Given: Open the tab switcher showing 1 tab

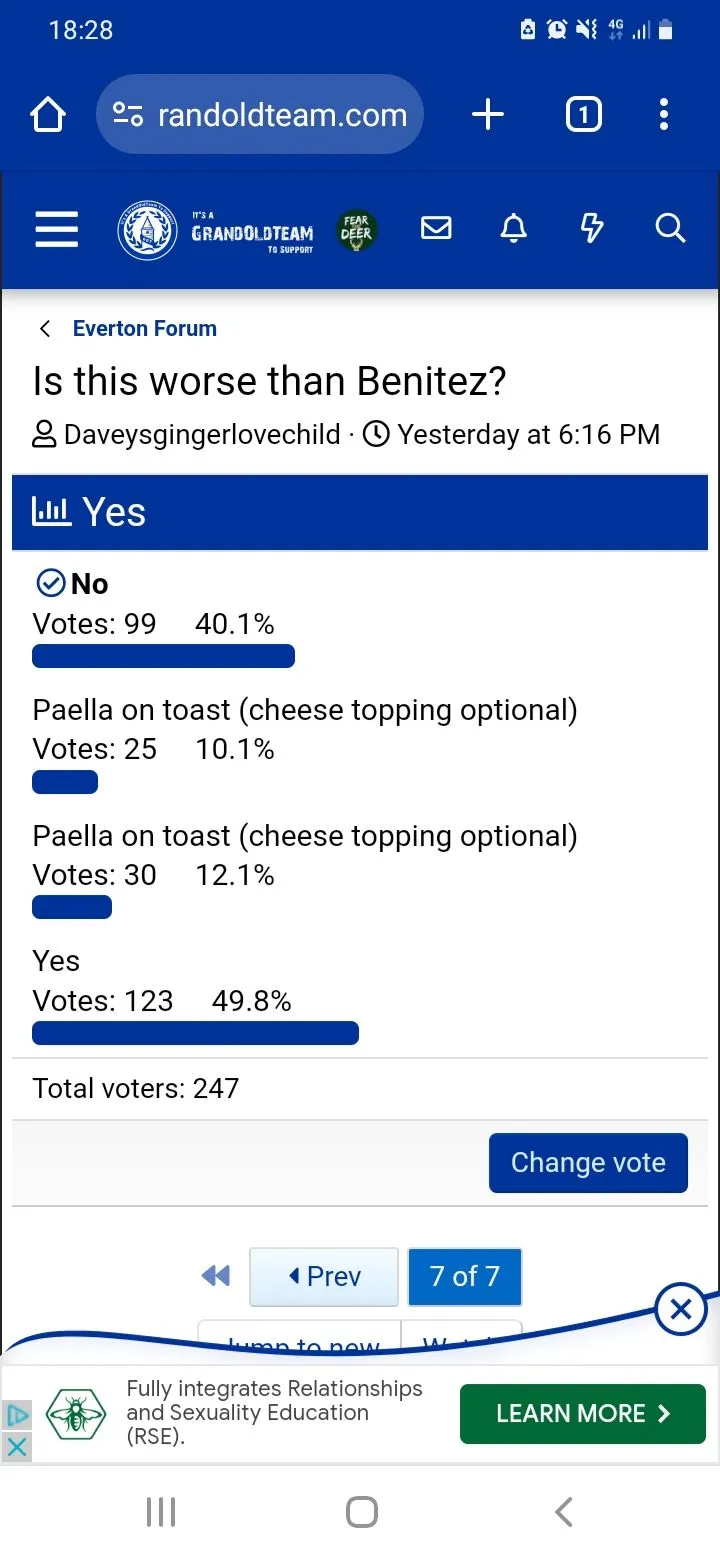Looking at the screenshot, I should click(x=583, y=115).
